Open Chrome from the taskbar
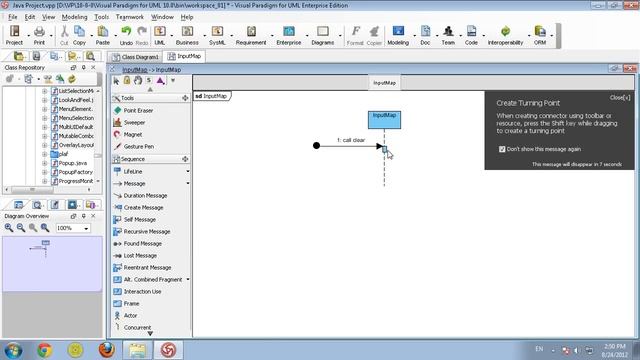 click(45, 350)
